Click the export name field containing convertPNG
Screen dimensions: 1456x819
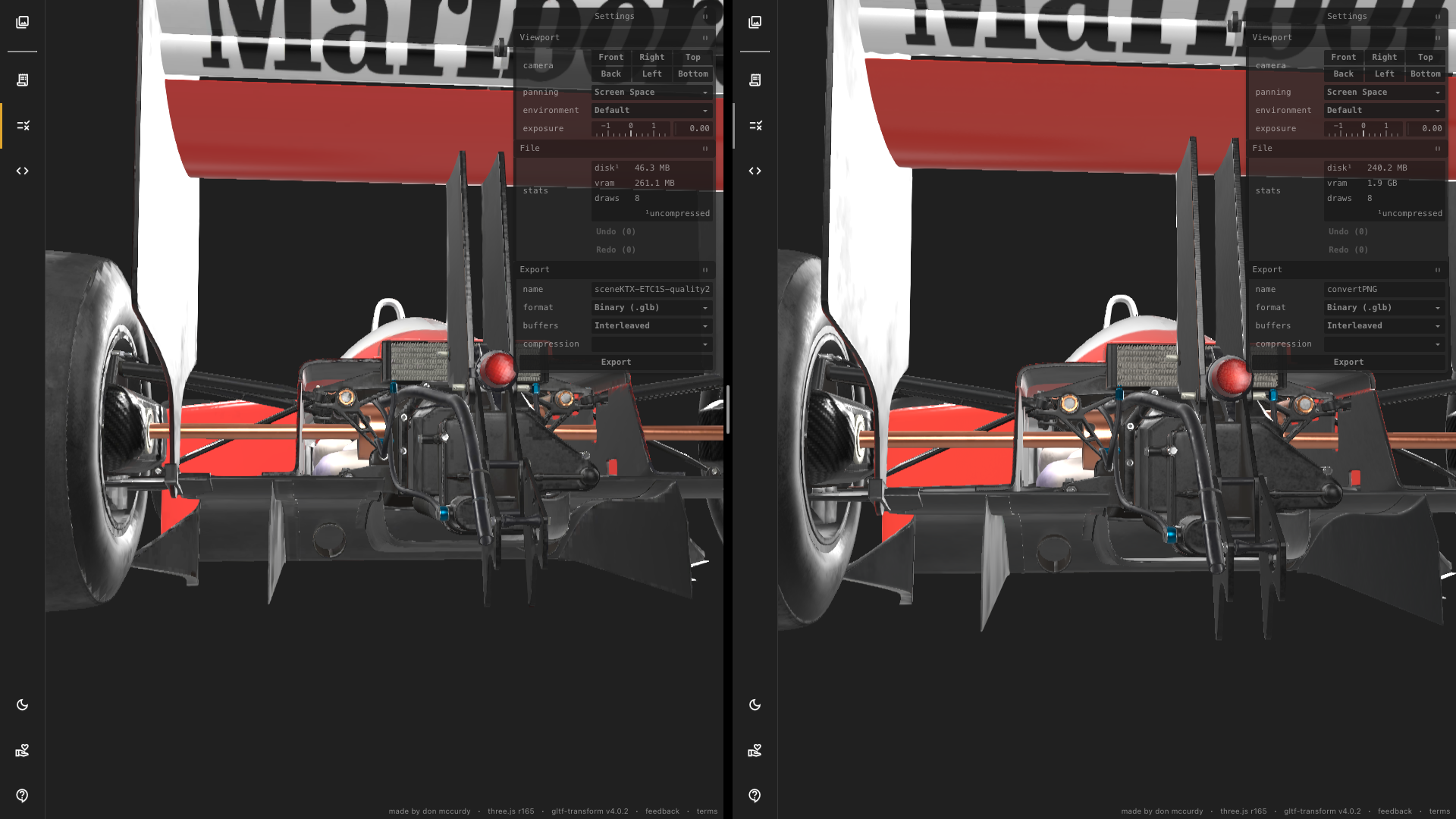click(x=1383, y=289)
